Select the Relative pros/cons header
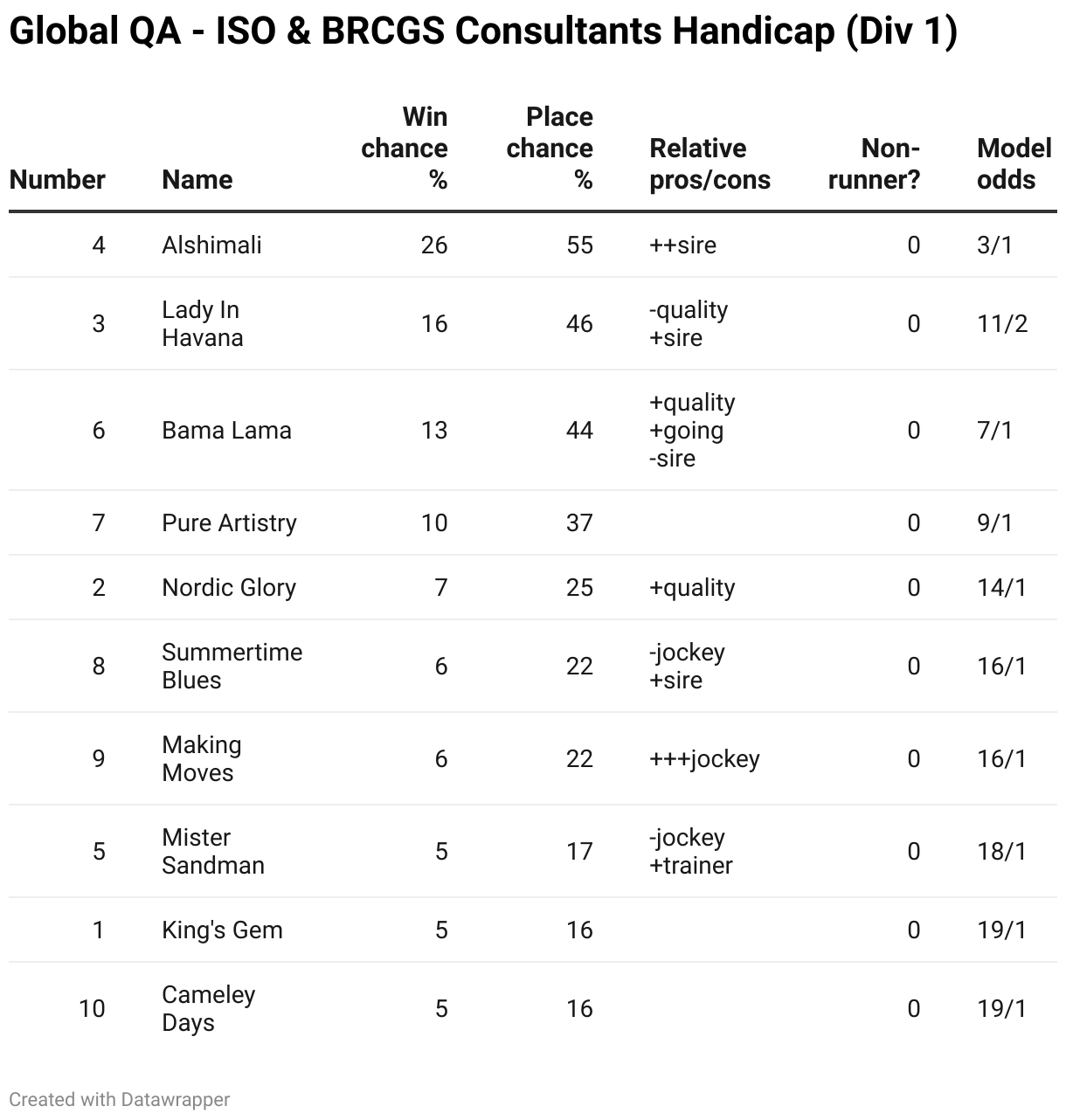The height and width of the screenshot is (1120, 1066). [x=710, y=164]
